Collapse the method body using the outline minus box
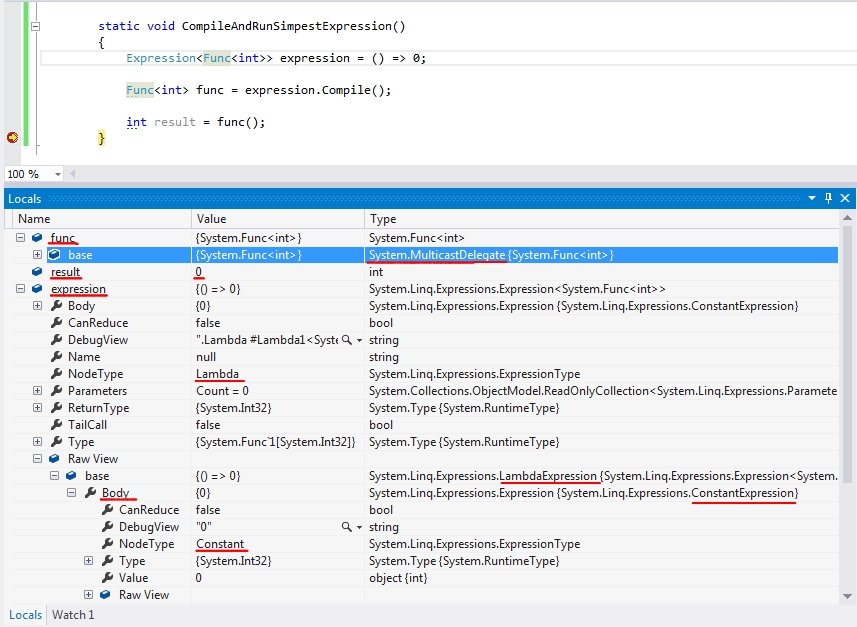The height and width of the screenshot is (627, 857). (x=34, y=26)
